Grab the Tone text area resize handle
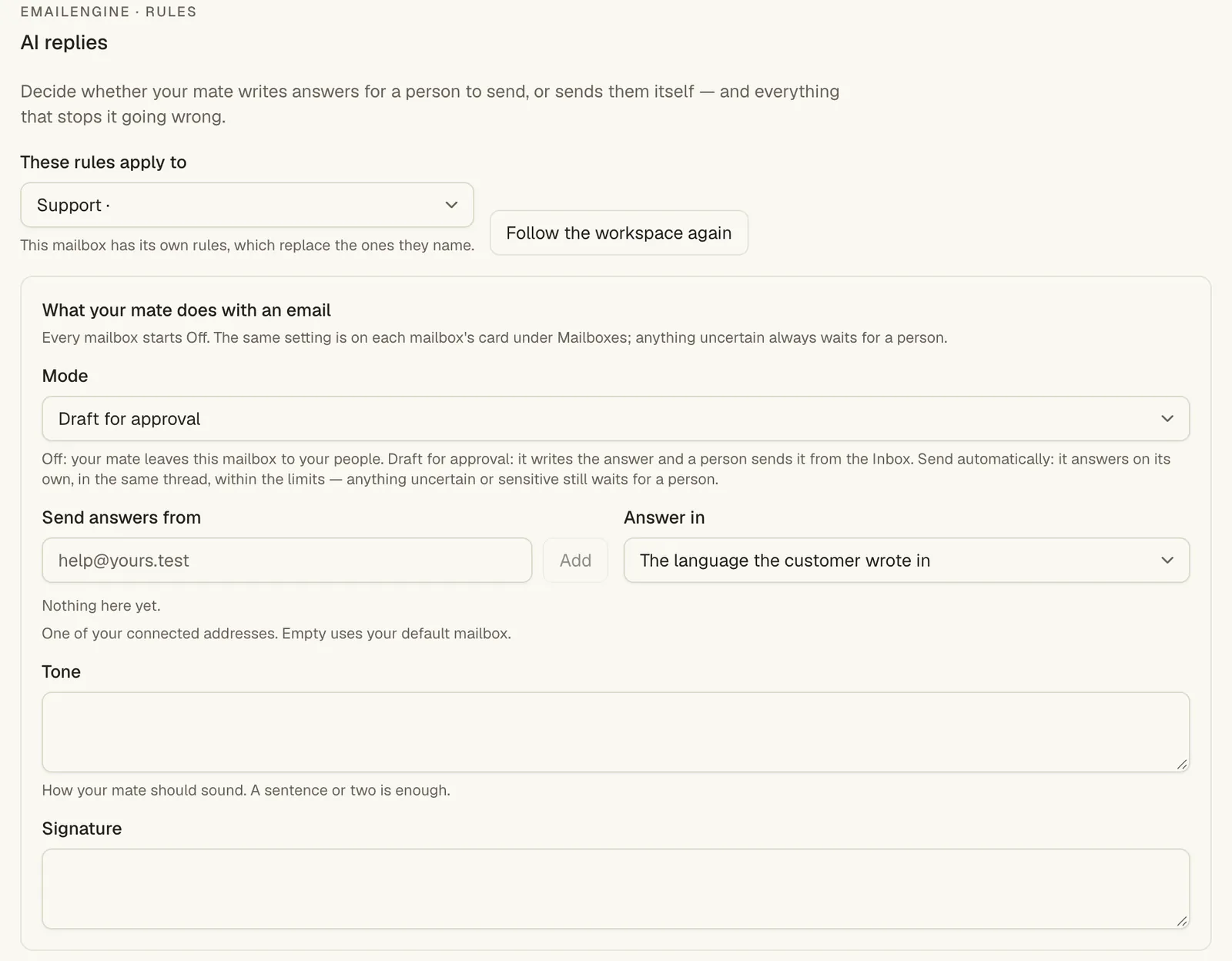This screenshot has width=1232, height=961. 1182,765
